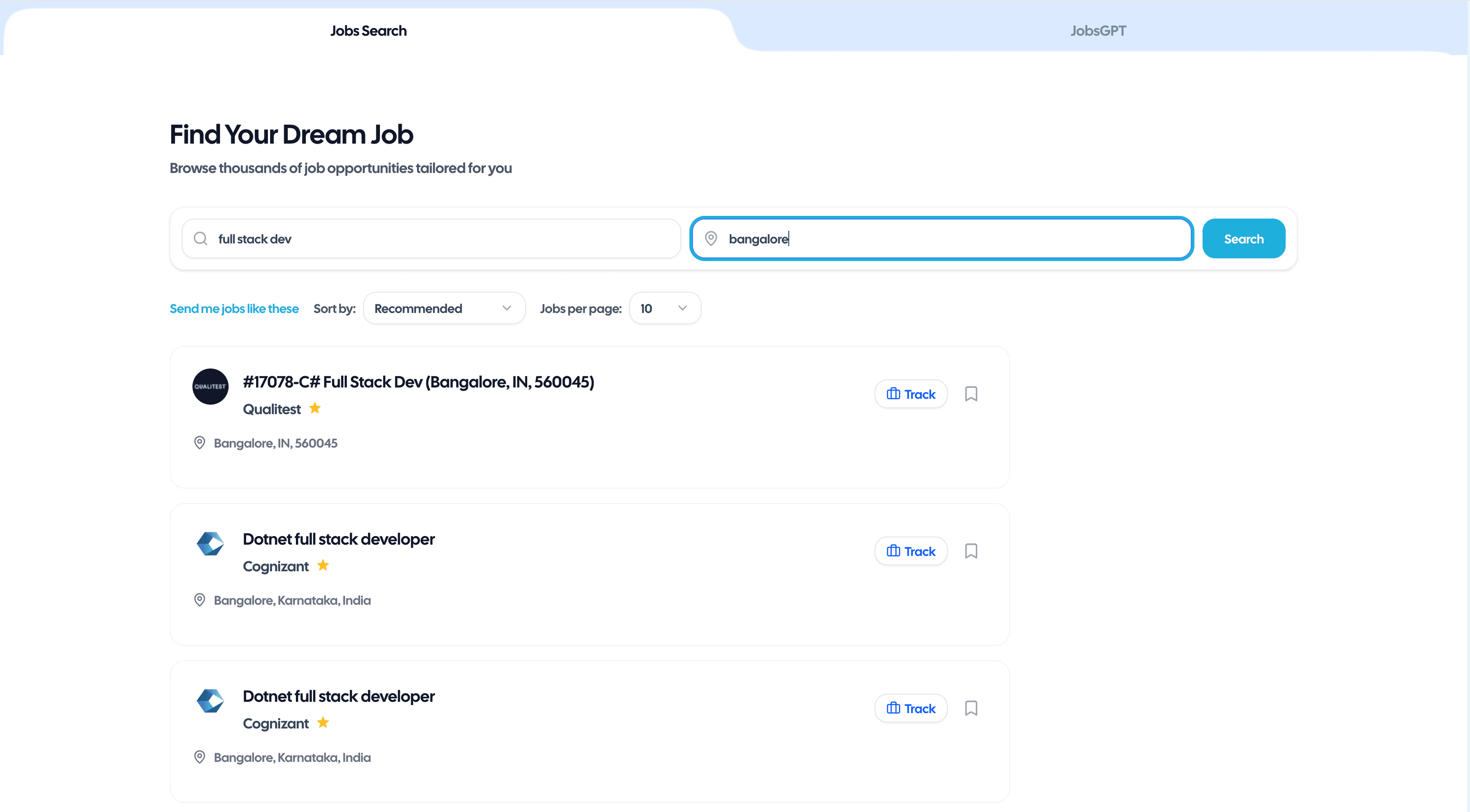Toggle the bookmark on the Qualitest job
Image resolution: width=1470 pixels, height=812 pixels.
point(972,394)
